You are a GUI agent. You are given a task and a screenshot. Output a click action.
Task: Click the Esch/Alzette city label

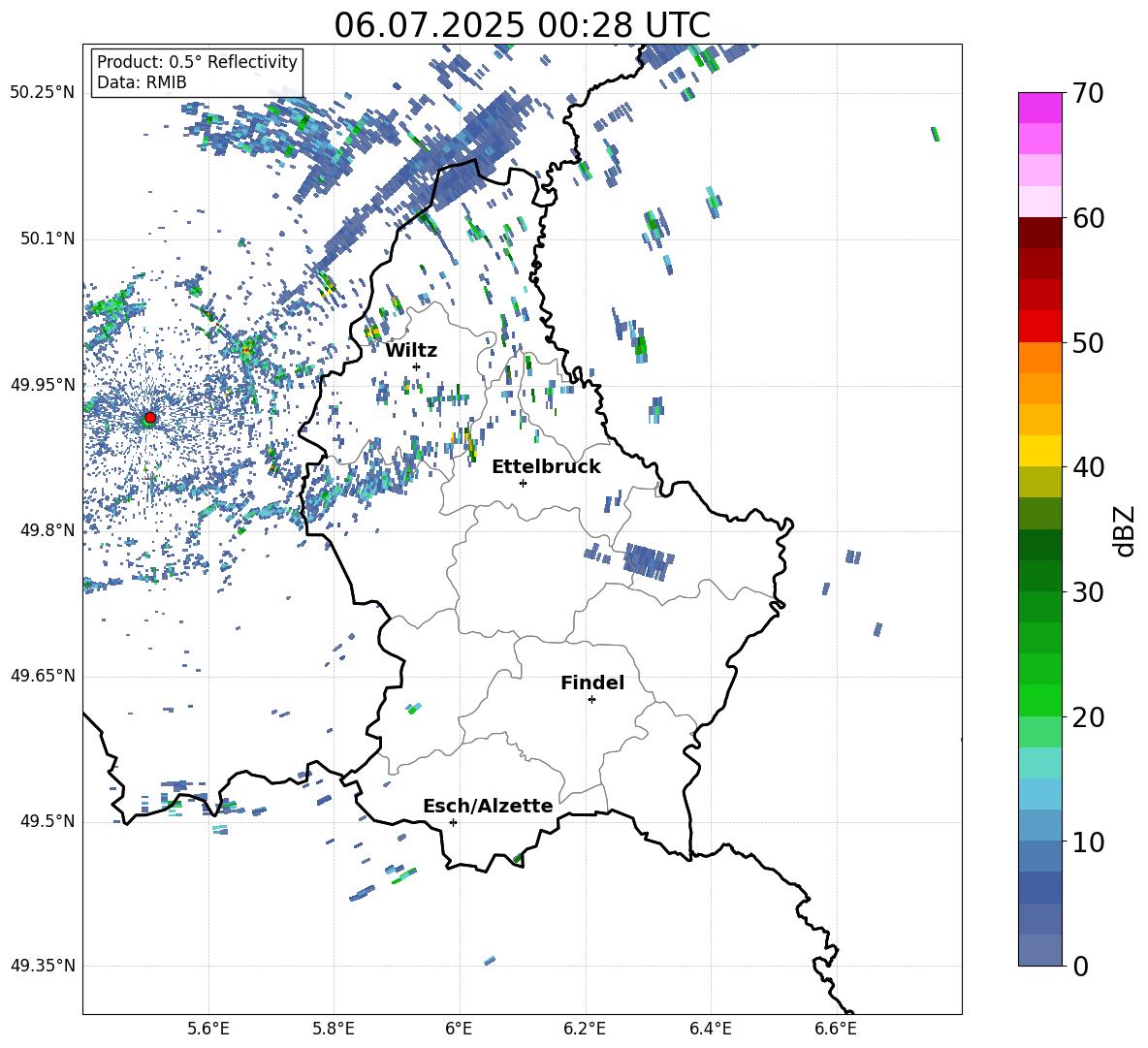point(488,806)
